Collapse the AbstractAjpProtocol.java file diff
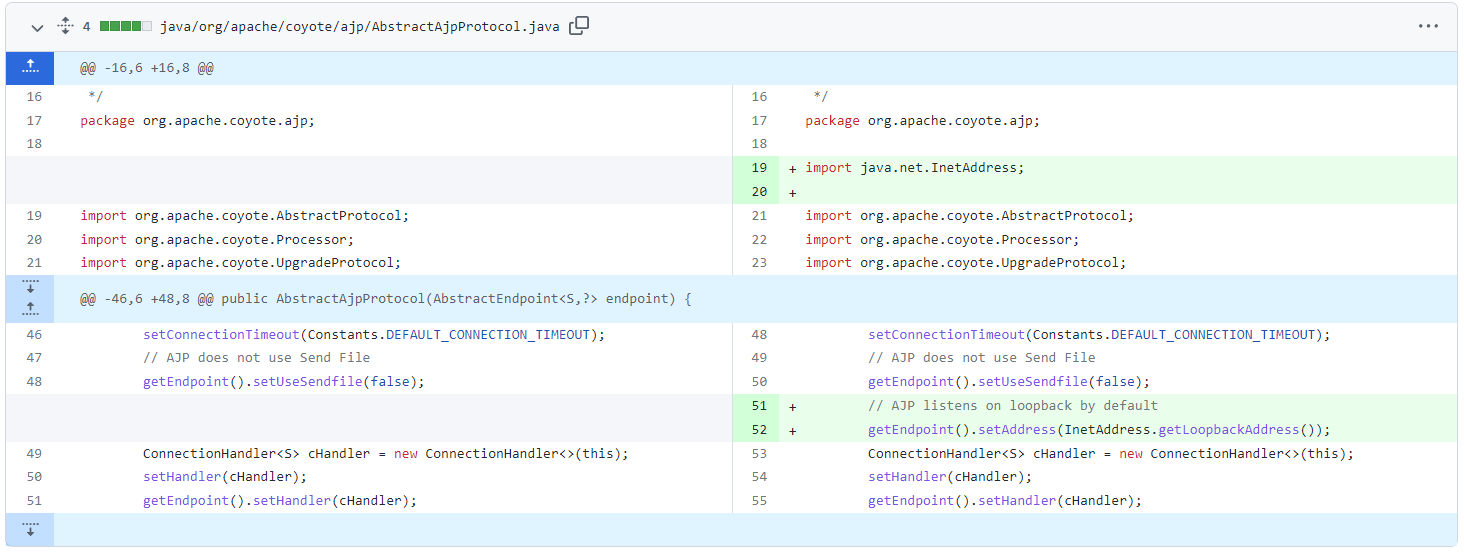 tap(37, 27)
